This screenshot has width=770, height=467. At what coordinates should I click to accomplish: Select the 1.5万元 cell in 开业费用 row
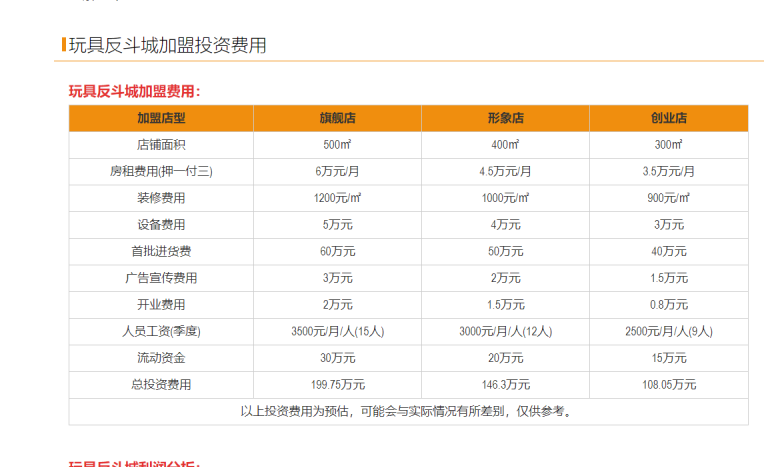pyautogui.click(x=505, y=305)
